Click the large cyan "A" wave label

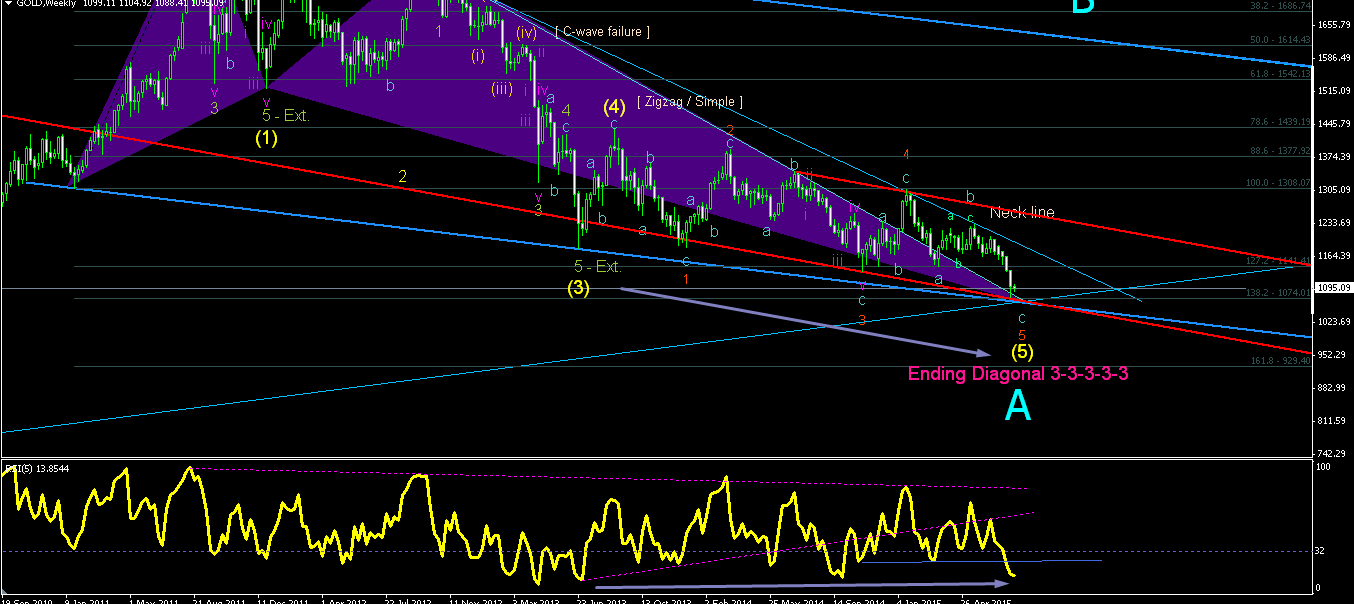pos(1017,405)
